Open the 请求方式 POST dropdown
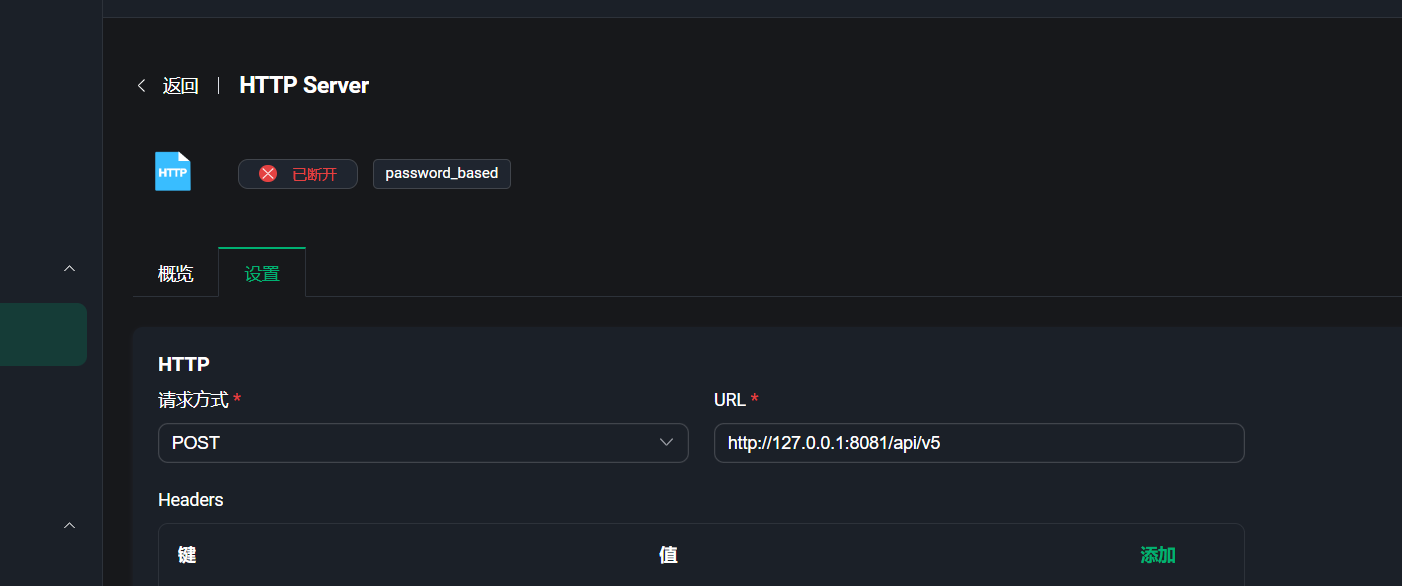This screenshot has width=1402, height=586. (x=410, y=443)
